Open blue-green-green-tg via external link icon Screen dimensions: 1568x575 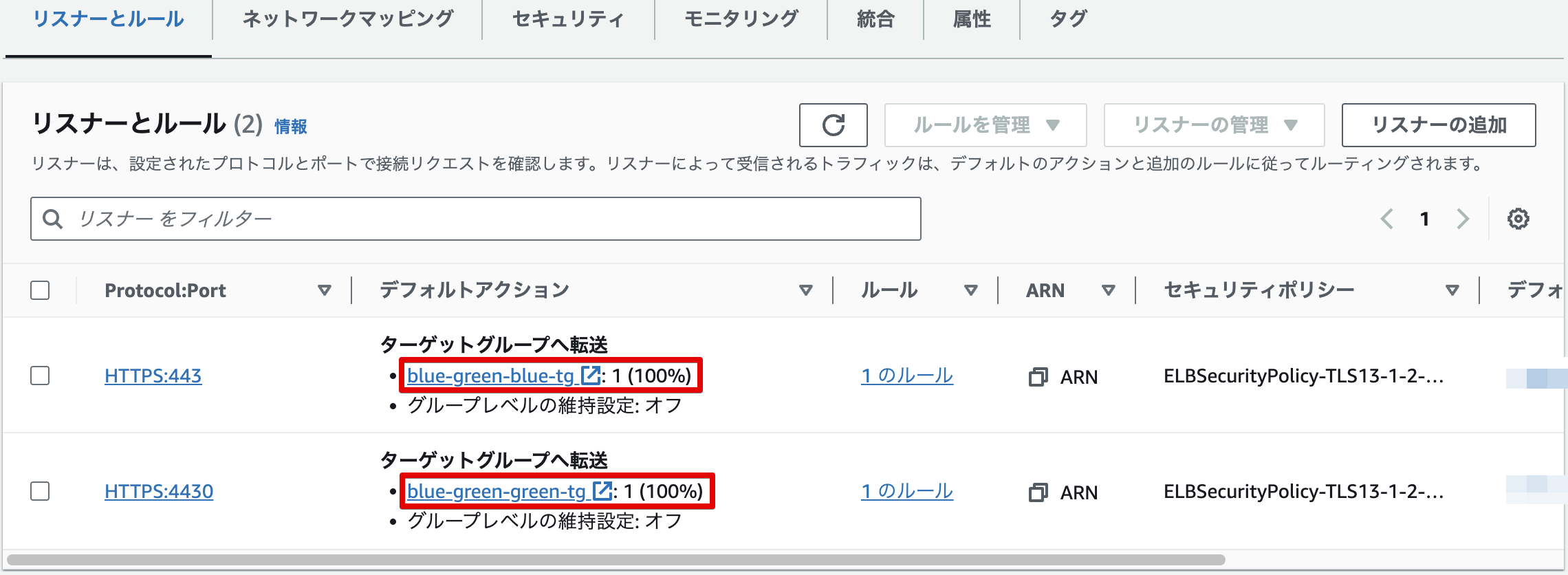coord(602,491)
